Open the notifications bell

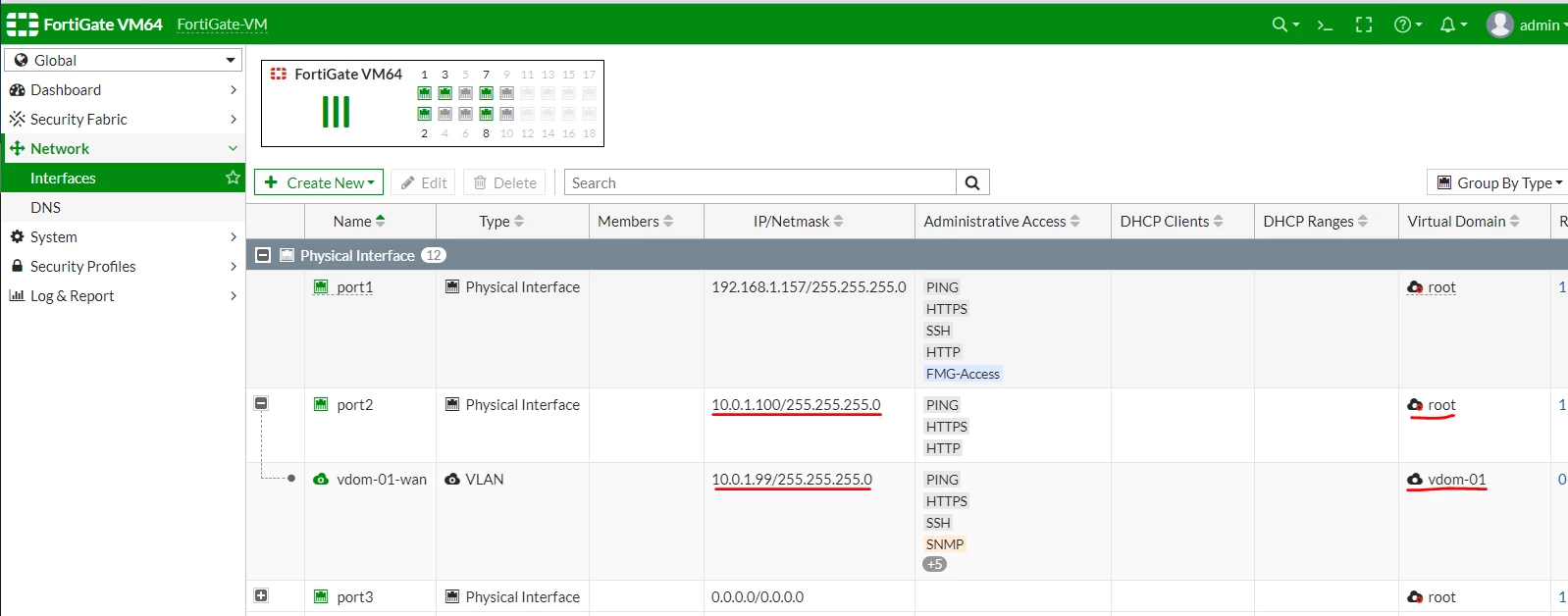coord(1453,25)
